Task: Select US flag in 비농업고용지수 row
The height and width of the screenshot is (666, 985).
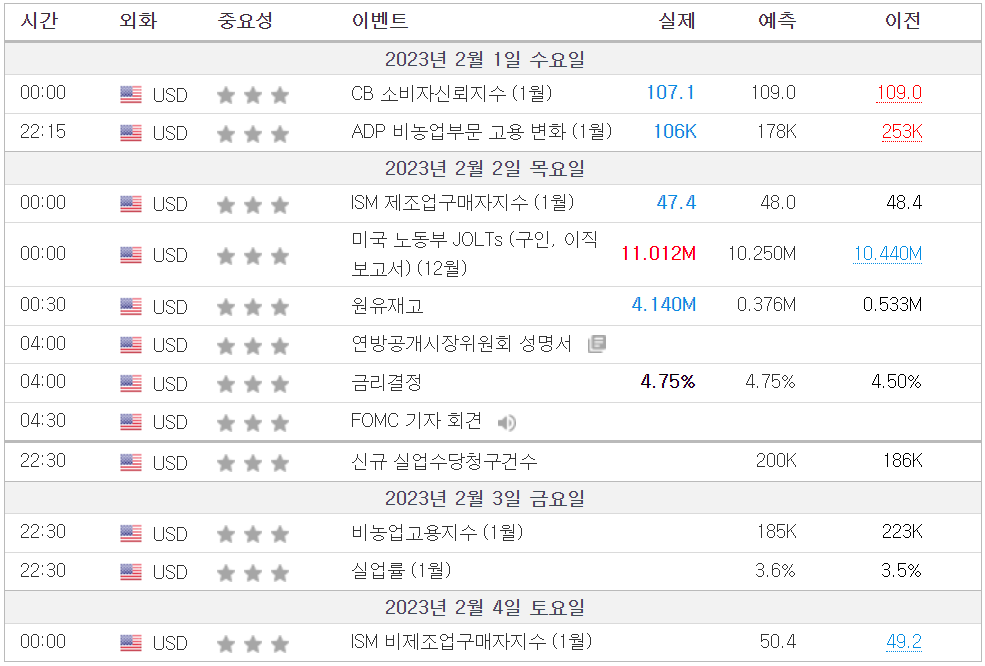Action: click(x=131, y=533)
